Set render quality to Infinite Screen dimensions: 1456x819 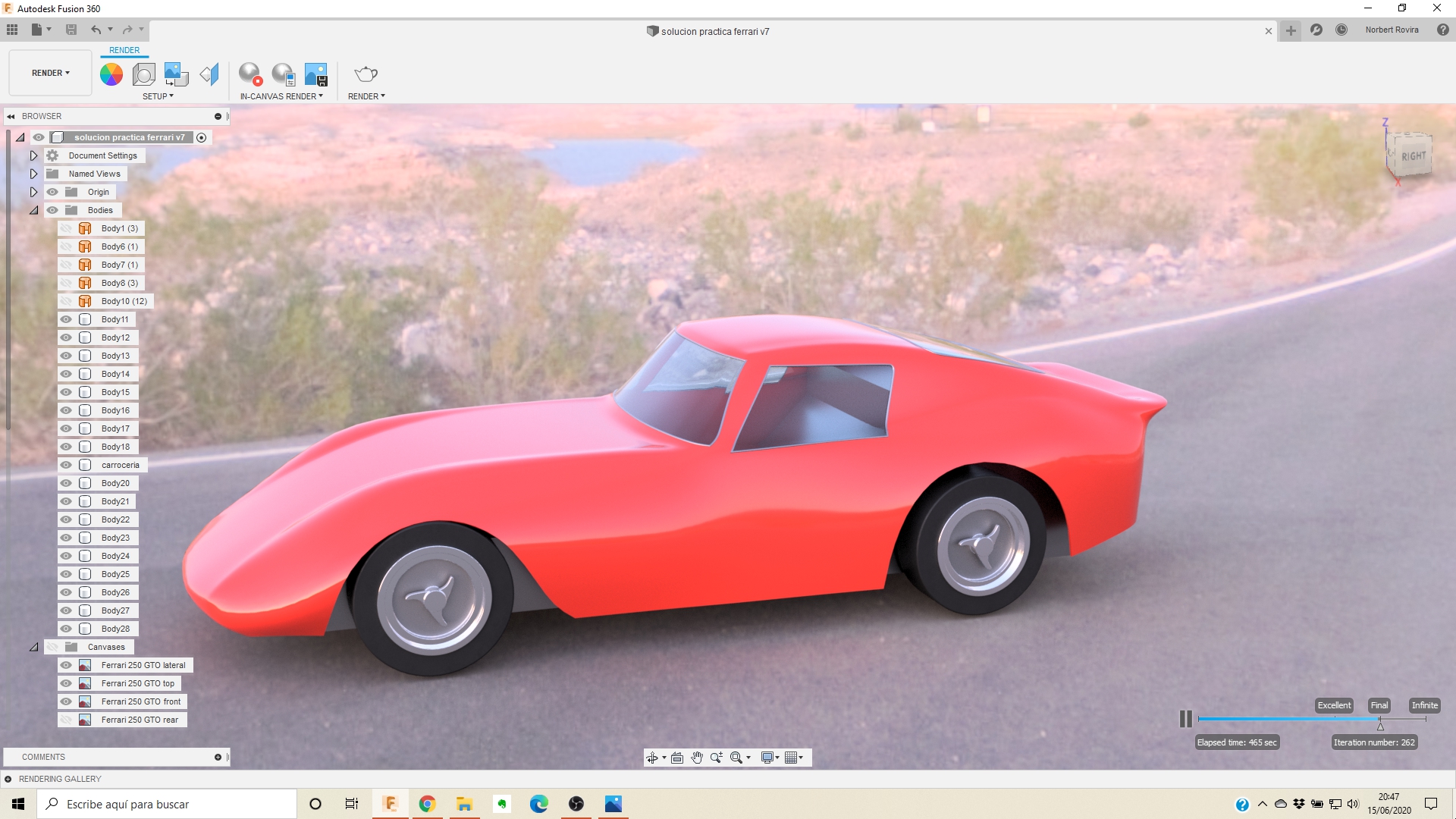[1424, 705]
